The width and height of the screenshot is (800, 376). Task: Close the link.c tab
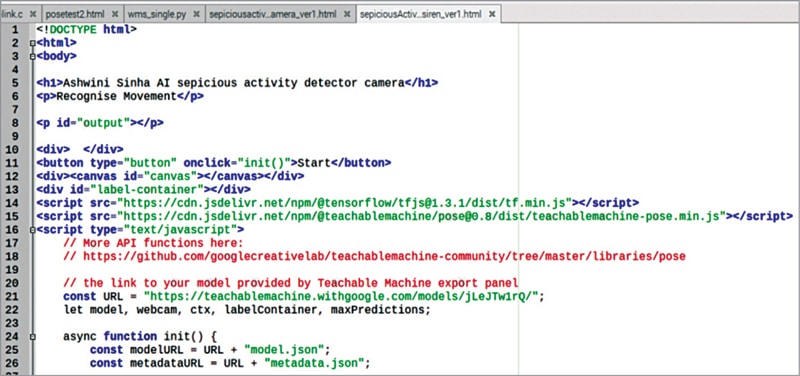(x=33, y=14)
